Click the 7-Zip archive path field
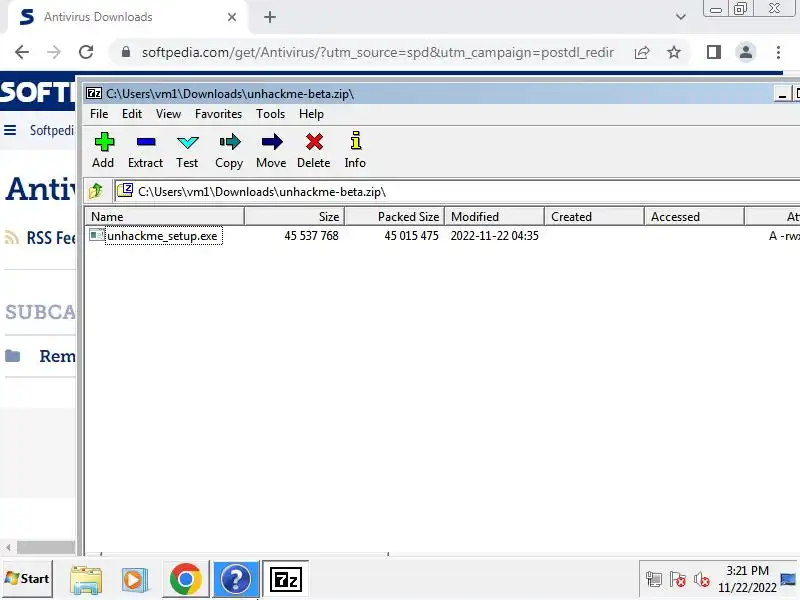 459,192
